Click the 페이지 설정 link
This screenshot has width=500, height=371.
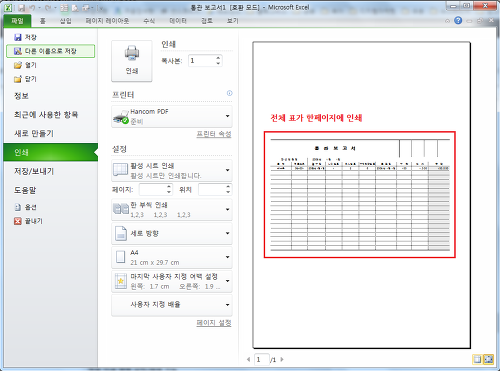click(214, 323)
